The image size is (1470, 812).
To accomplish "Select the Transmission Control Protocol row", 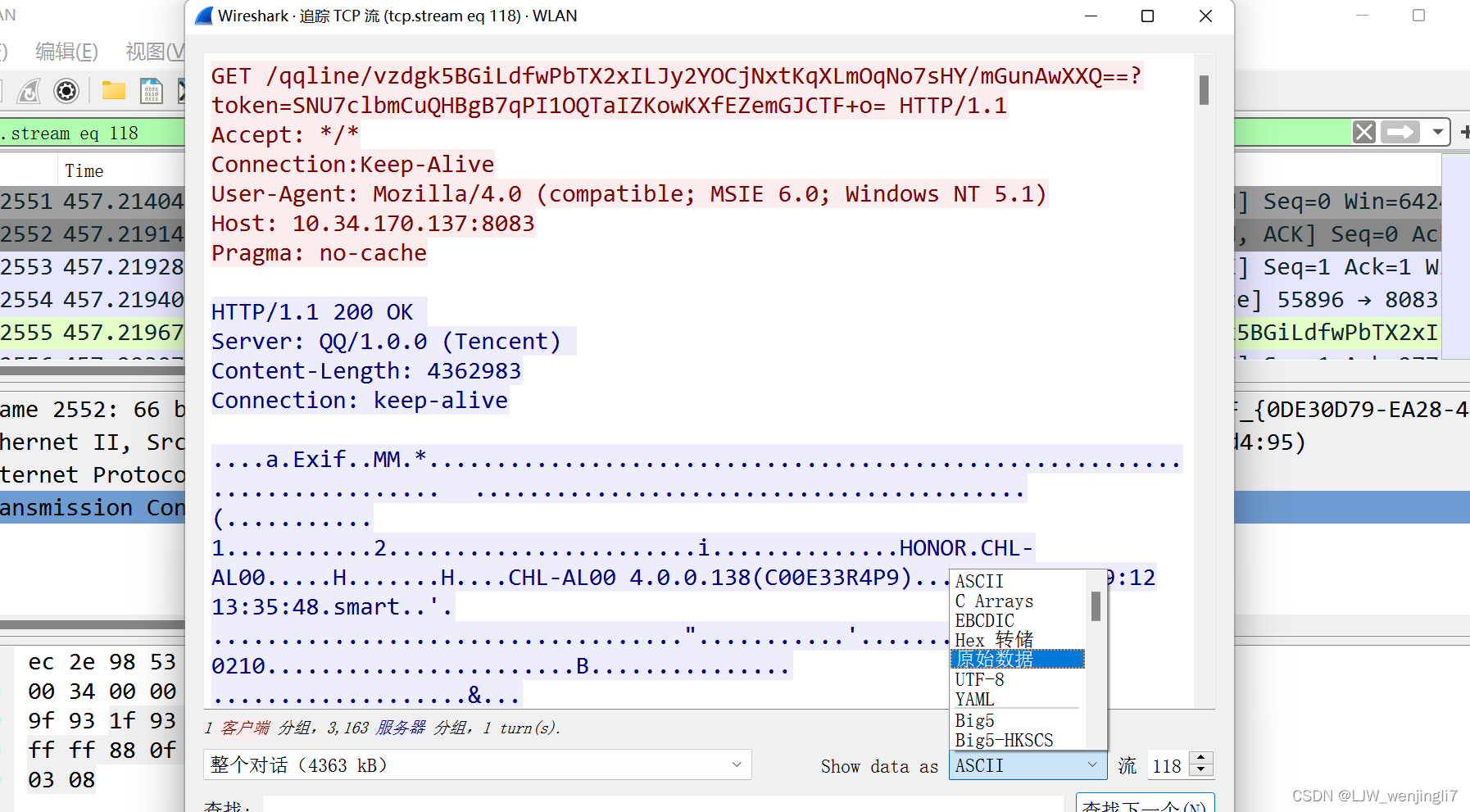I will point(92,507).
